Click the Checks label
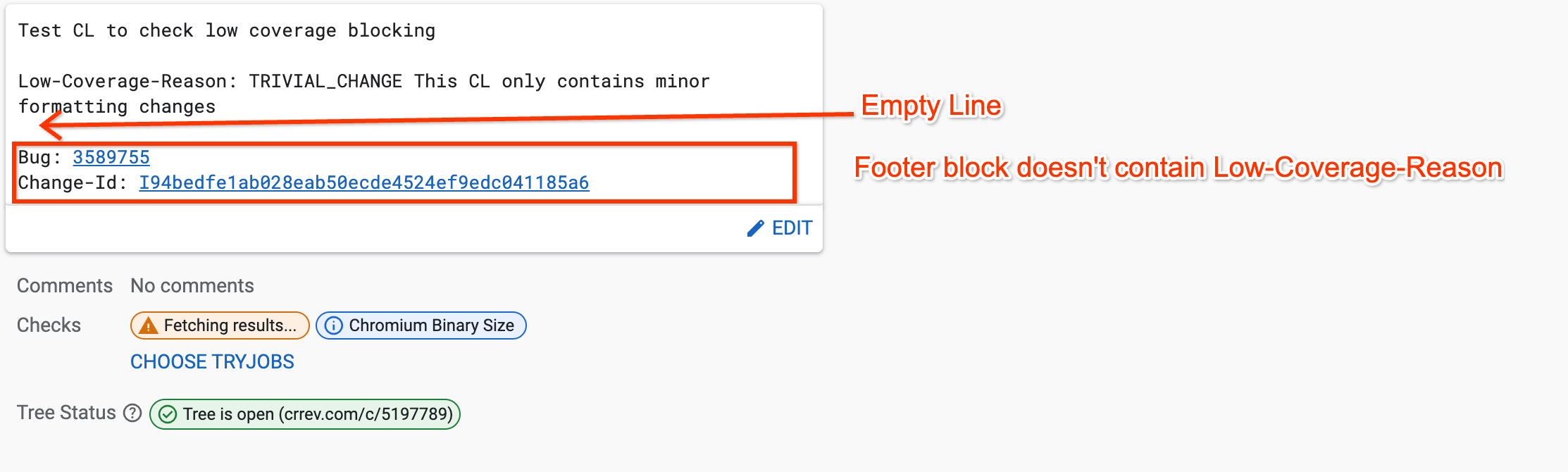The height and width of the screenshot is (472, 1568). (49, 325)
